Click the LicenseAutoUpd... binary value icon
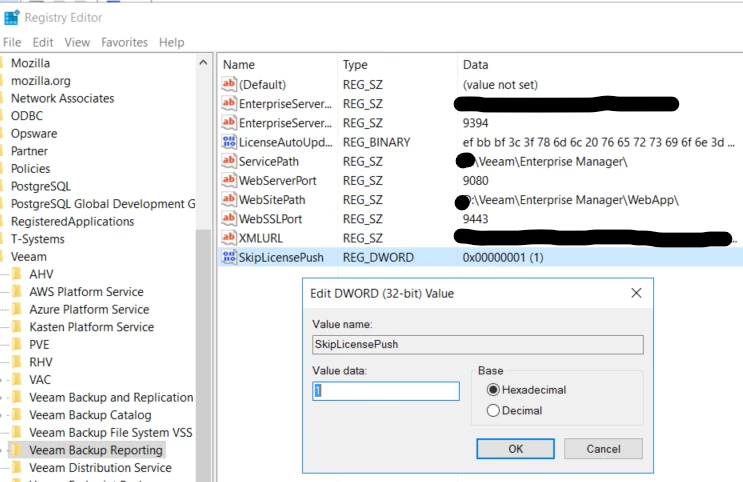 point(229,142)
